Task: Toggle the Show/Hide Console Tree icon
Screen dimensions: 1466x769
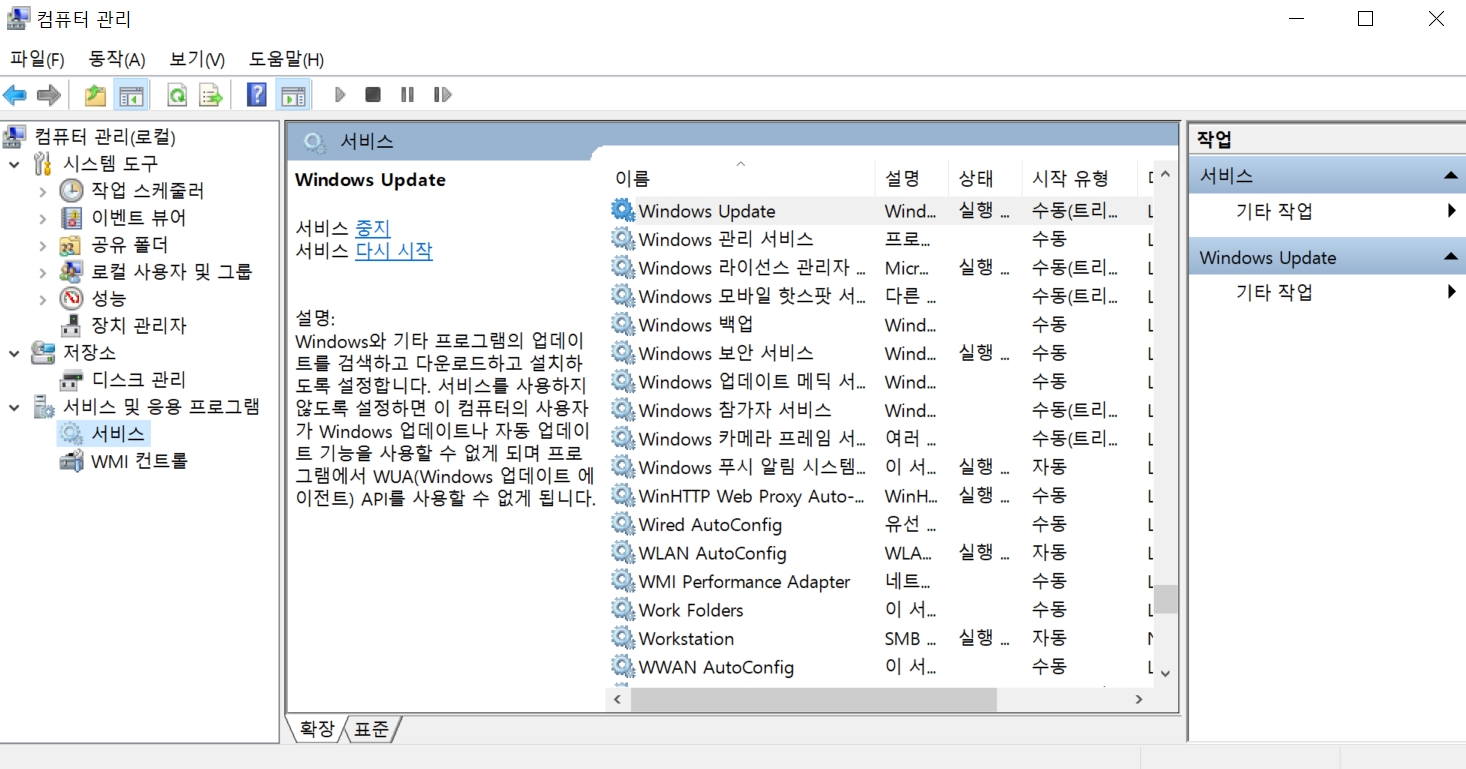Action: [131, 95]
